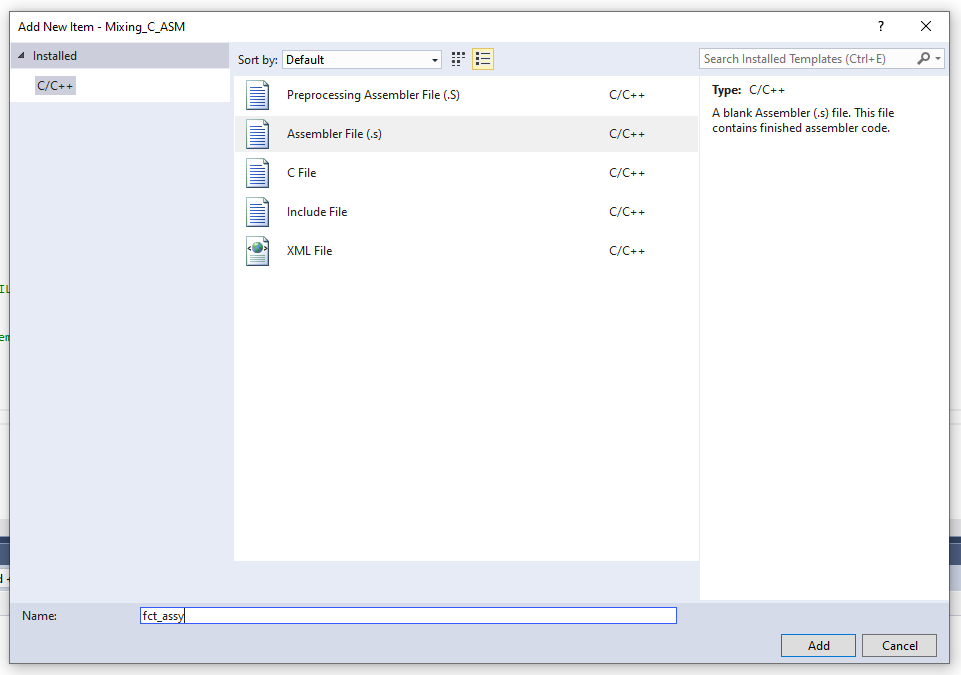Expand search options dropdown arrow

coord(938,59)
